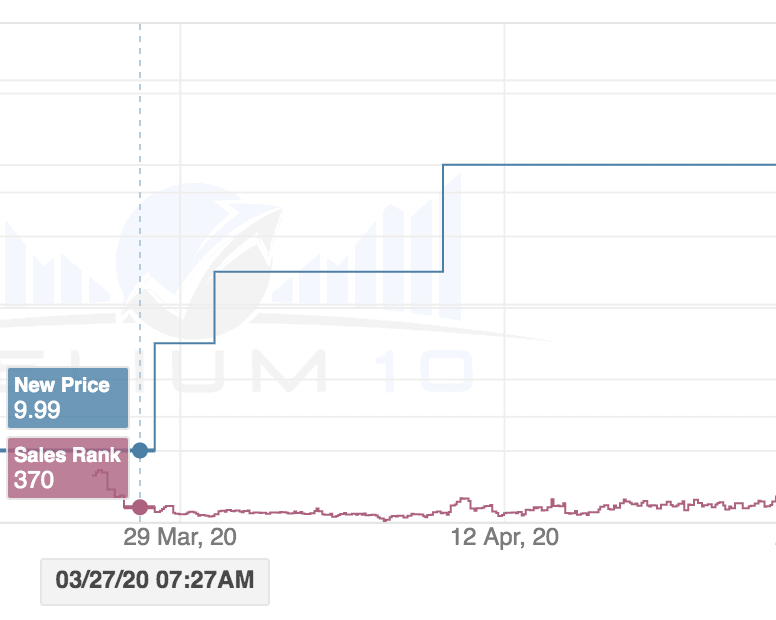Screen dimensions: 776x620
Task: Click the blue New Price data point marker
Action: pyautogui.click(x=140, y=450)
